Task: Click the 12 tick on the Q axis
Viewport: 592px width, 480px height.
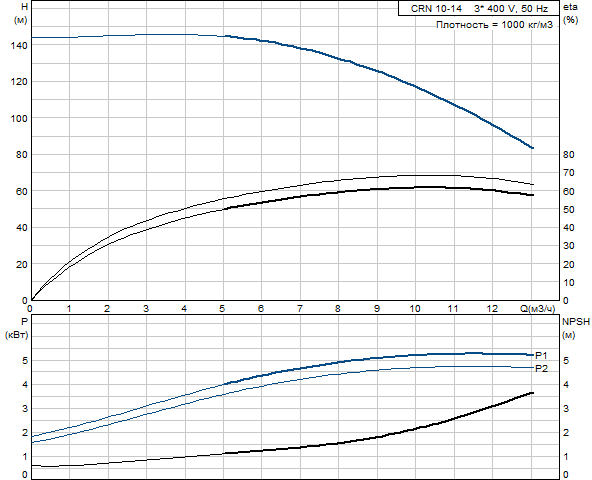Action: pyautogui.click(x=492, y=309)
